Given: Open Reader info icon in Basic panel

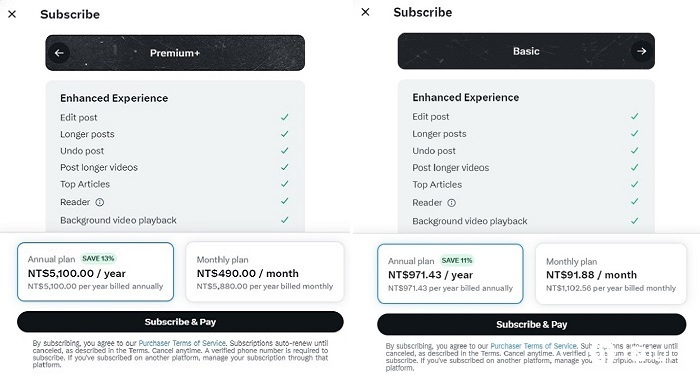Looking at the screenshot, I should 451,203.
